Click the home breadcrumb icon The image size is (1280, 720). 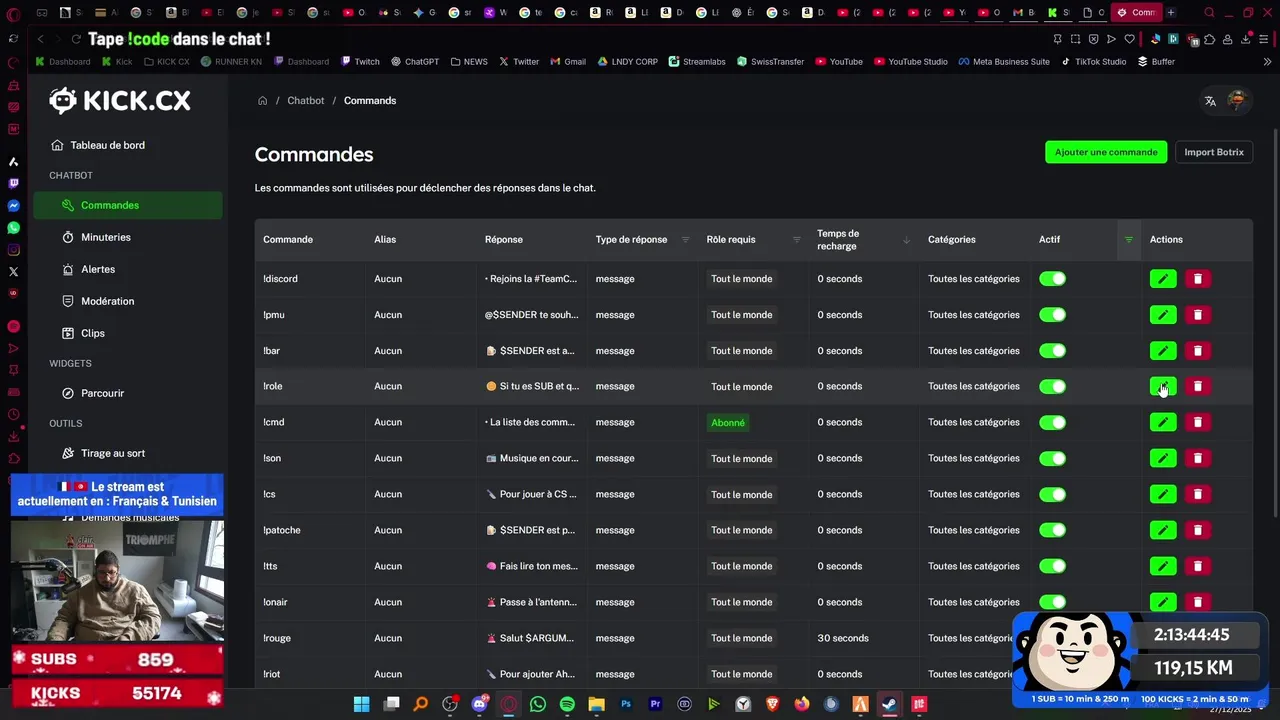(x=263, y=101)
